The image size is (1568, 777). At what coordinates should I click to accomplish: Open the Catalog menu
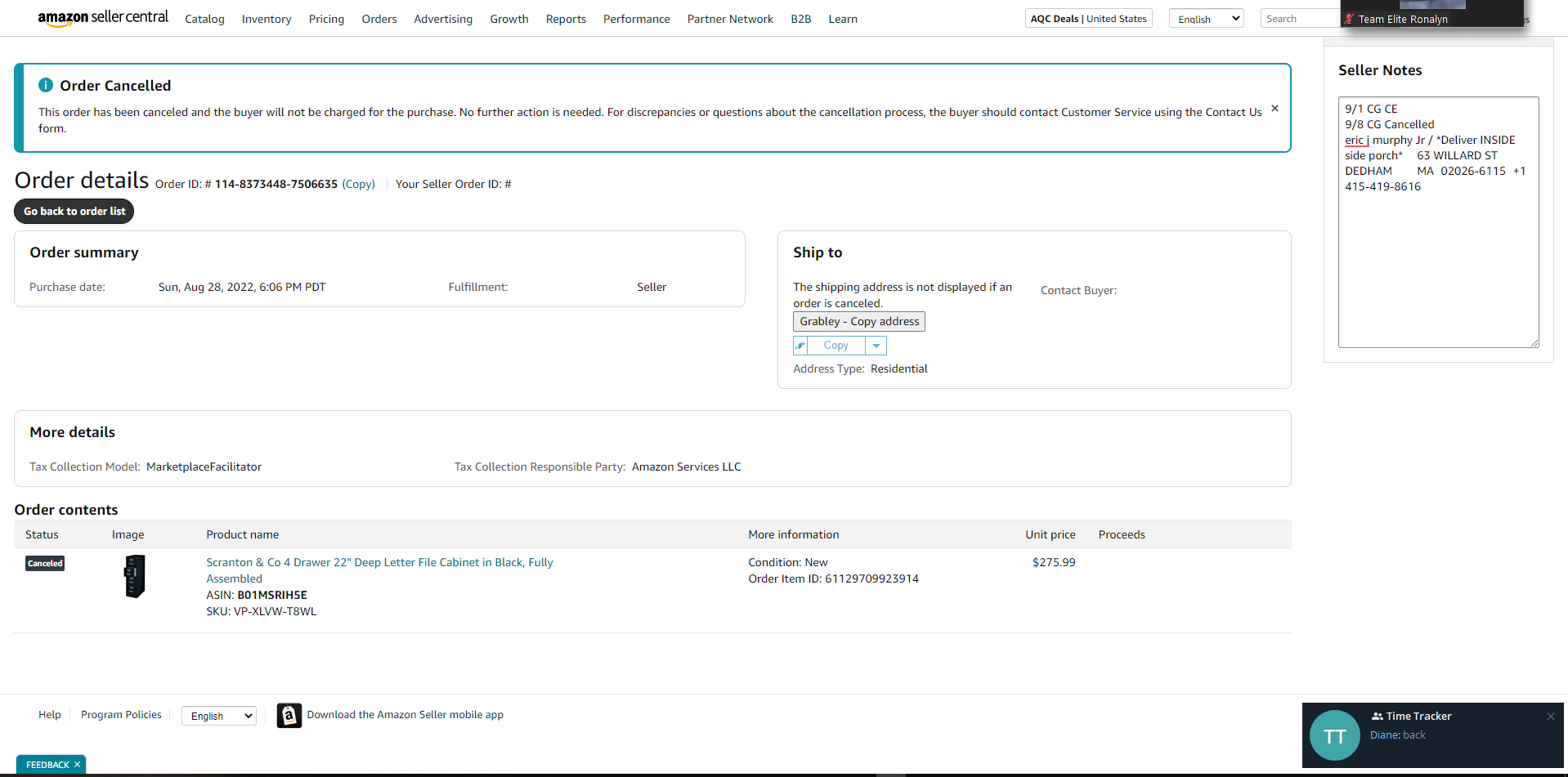click(204, 19)
